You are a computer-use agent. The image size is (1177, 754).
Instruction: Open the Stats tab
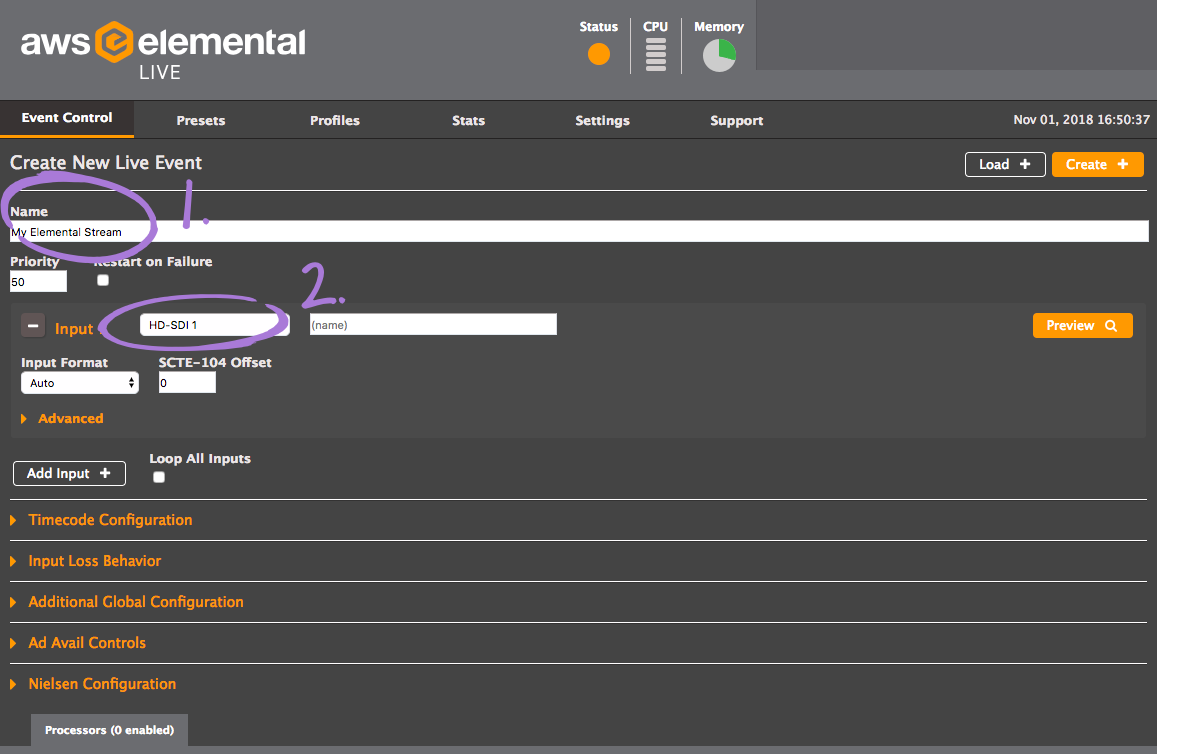pyautogui.click(x=468, y=120)
